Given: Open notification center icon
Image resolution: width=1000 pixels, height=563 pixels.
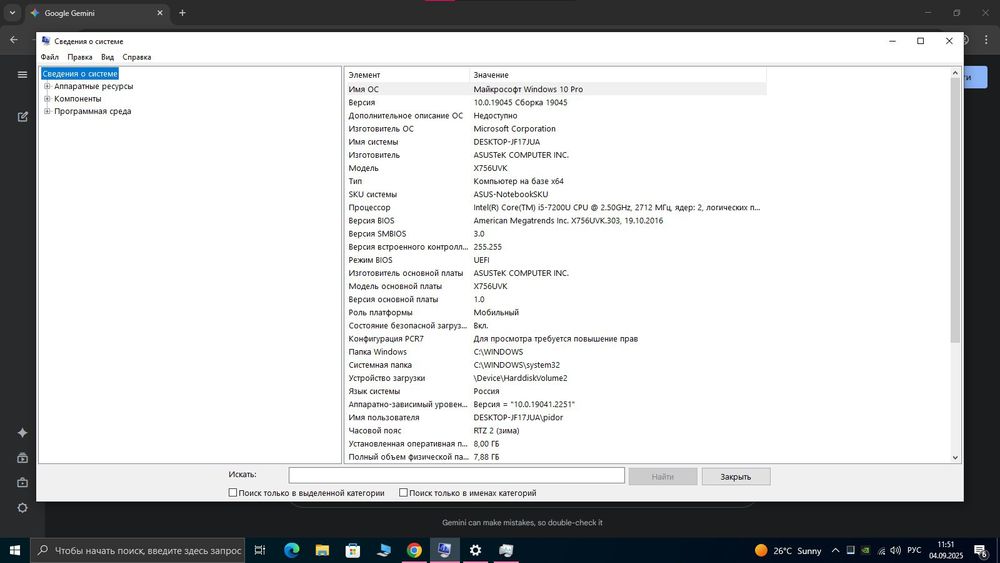Looking at the screenshot, I should point(980,550).
